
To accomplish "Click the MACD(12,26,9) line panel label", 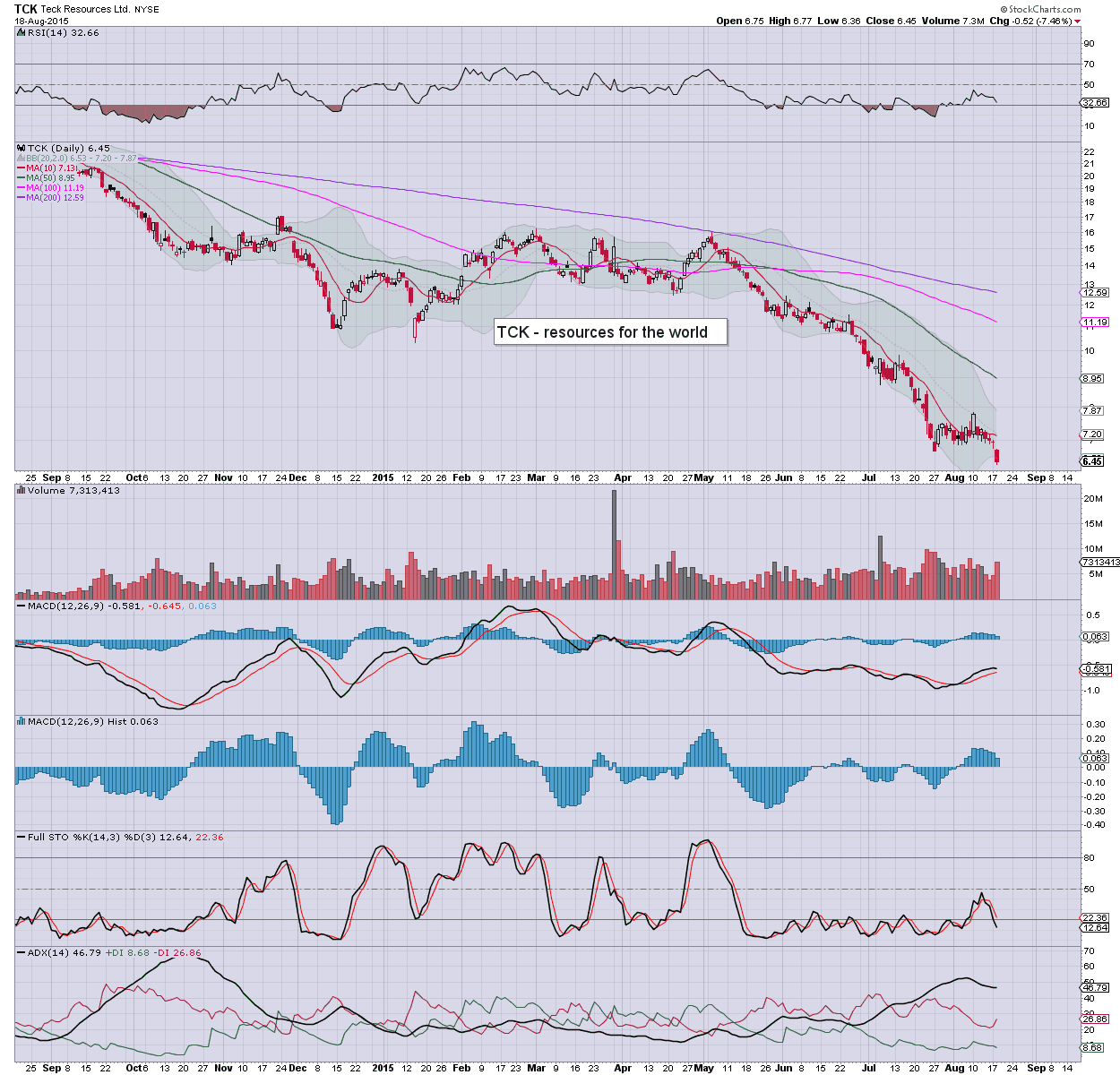I will (x=122, y=606).
